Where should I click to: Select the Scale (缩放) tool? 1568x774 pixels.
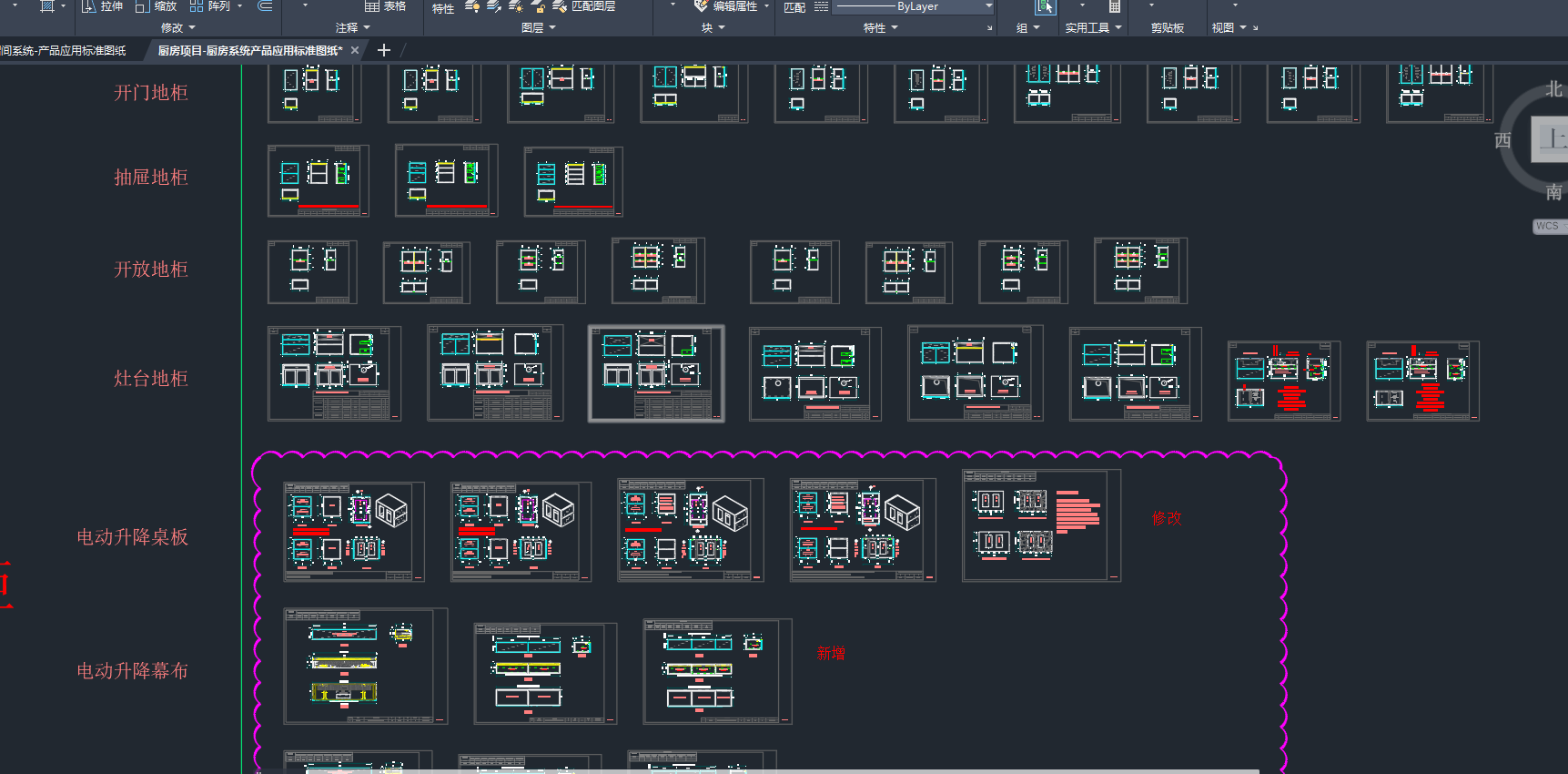(x=156, y=6)
